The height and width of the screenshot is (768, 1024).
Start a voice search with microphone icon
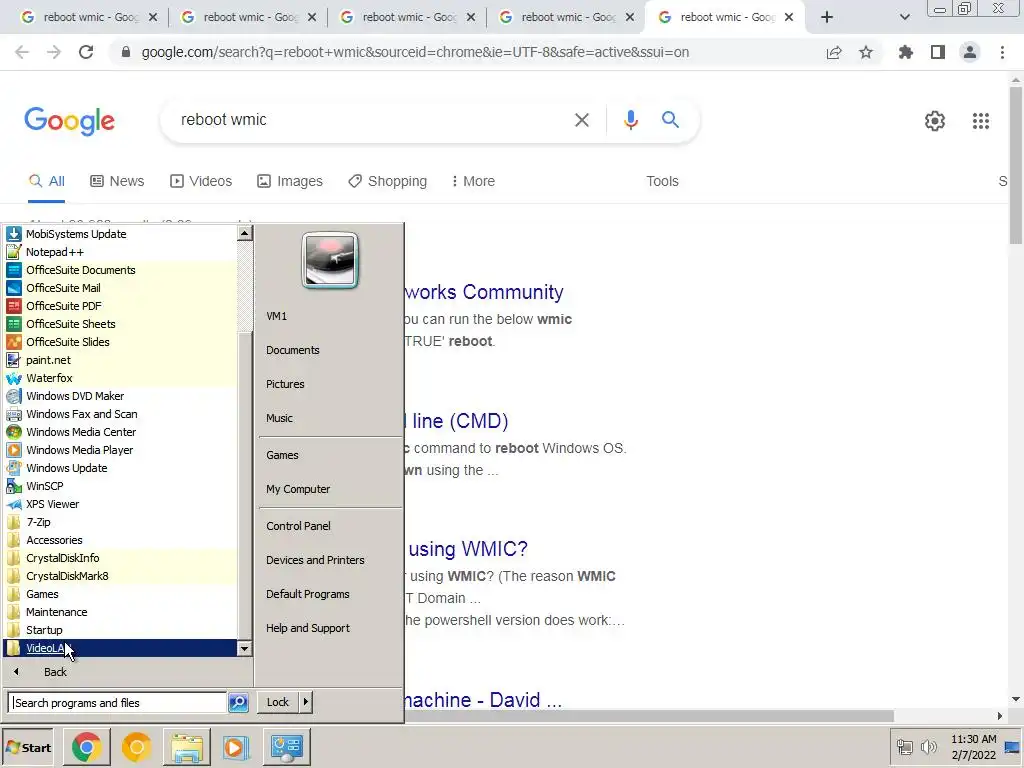[630, 120]
